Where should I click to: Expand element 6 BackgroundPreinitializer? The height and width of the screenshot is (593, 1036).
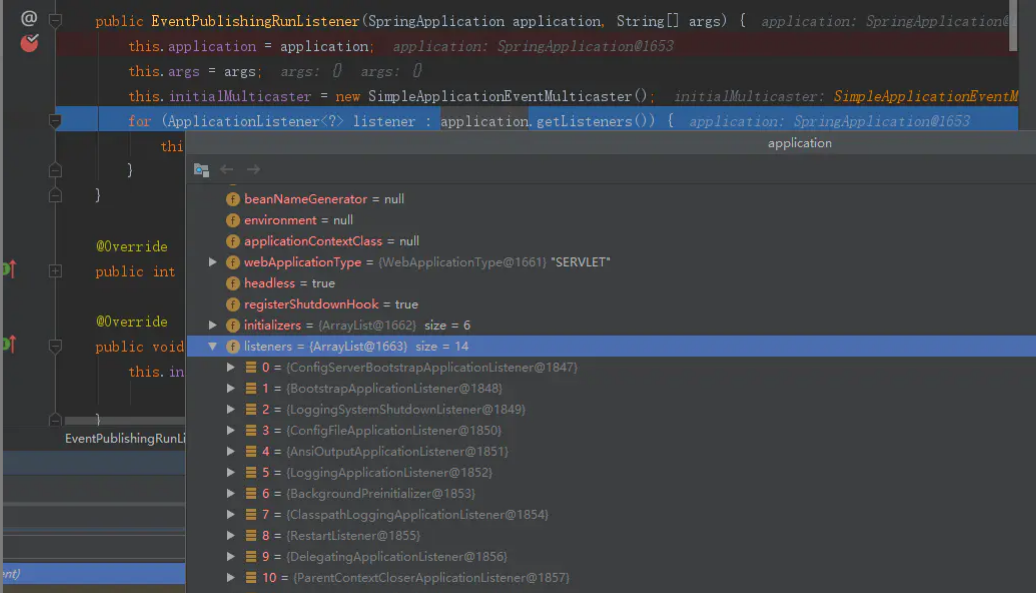[231, 493]
